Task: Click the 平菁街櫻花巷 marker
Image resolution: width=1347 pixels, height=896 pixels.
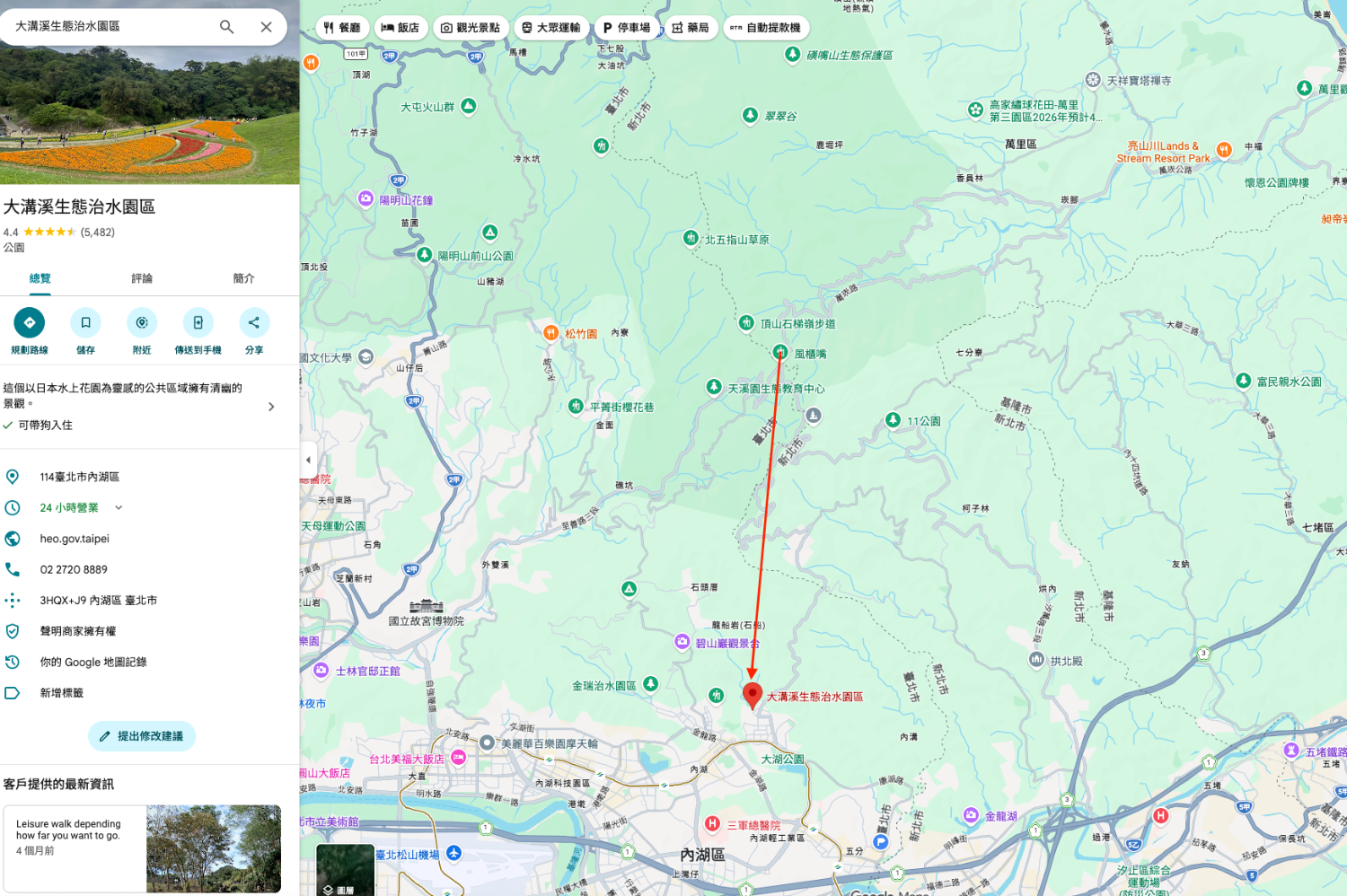Action: tap(576, 406)
